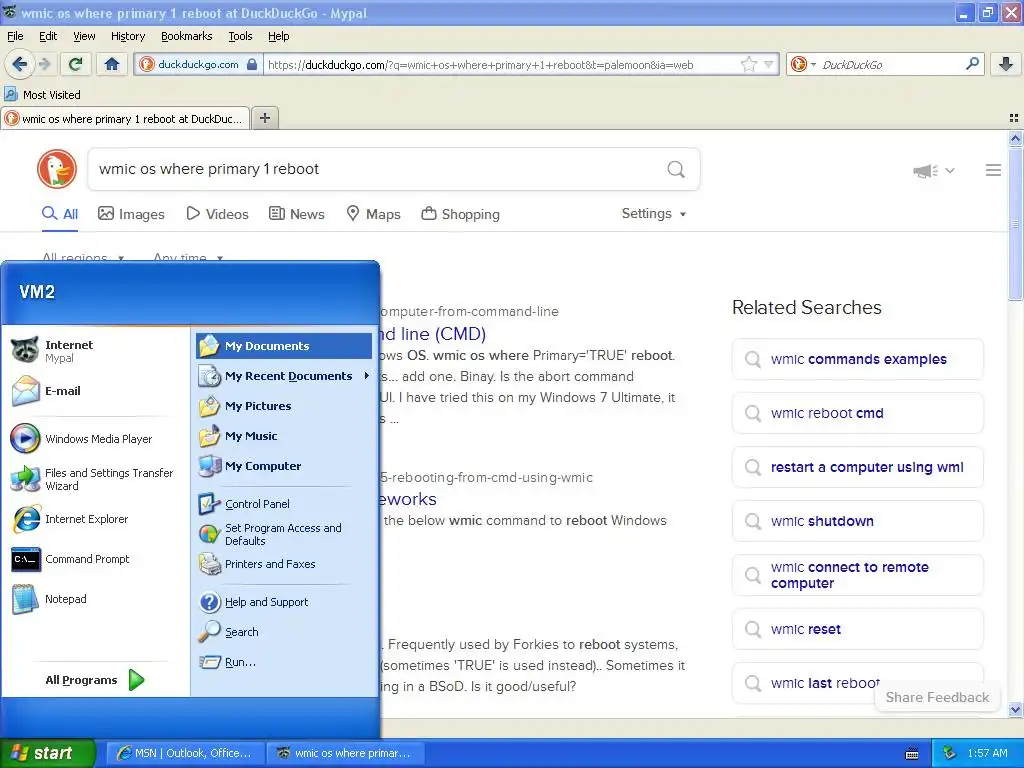The width and height of the screenshot is (1024, 768).
Task: Open the History menu
Action: pyautogui.click(x=127, y=37)
